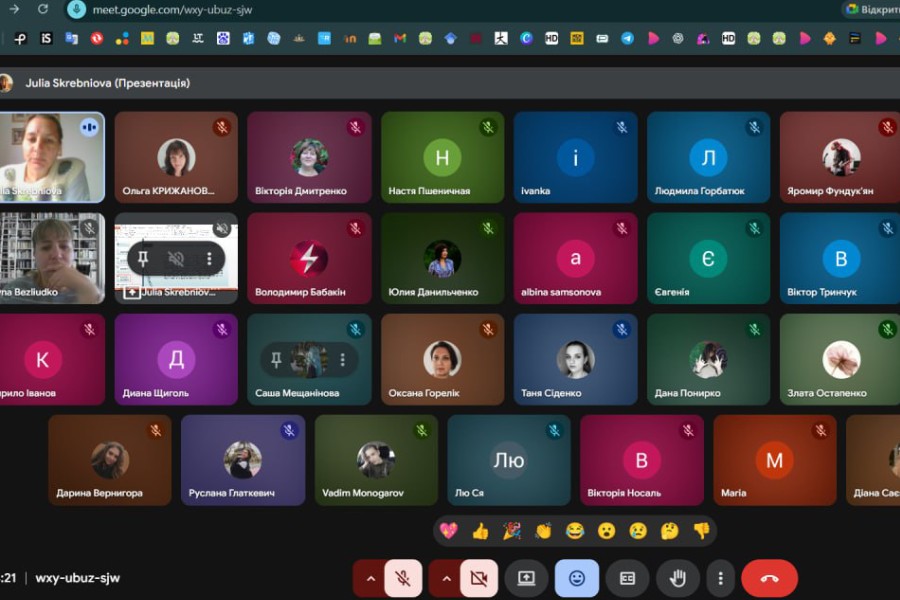Send the pink heart emoji reaction
The height and width of the screenshot is (600, 900).
click(x=448, y=531)
